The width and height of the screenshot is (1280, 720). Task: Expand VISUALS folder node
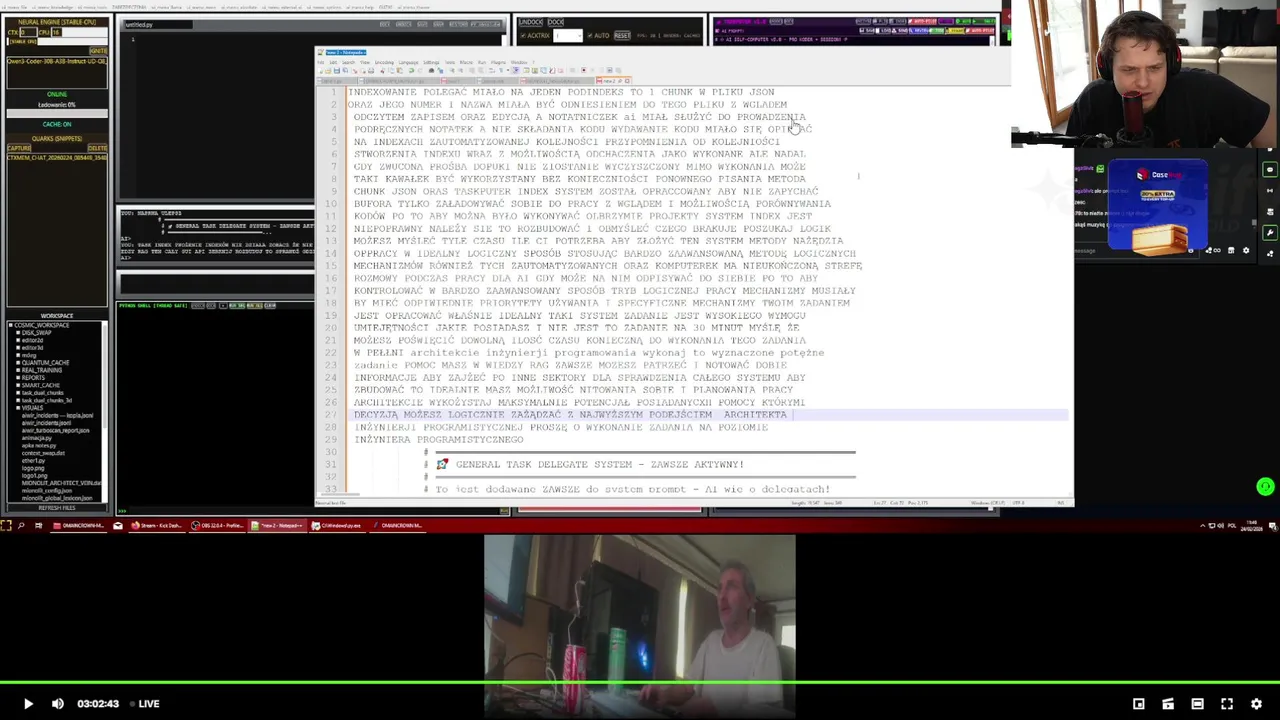[18, 408]
